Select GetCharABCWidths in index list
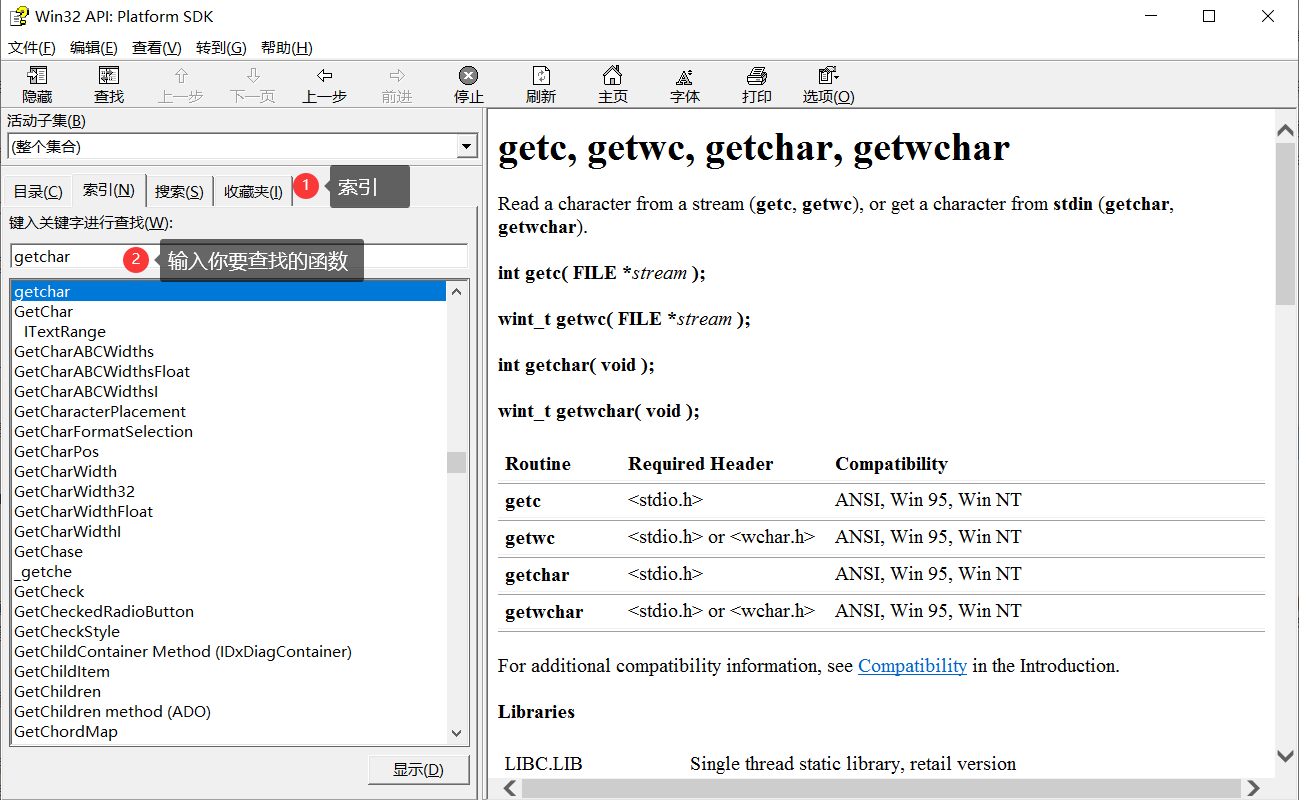The width and height of the screenshot is (1299, 800). click(84, 352)
